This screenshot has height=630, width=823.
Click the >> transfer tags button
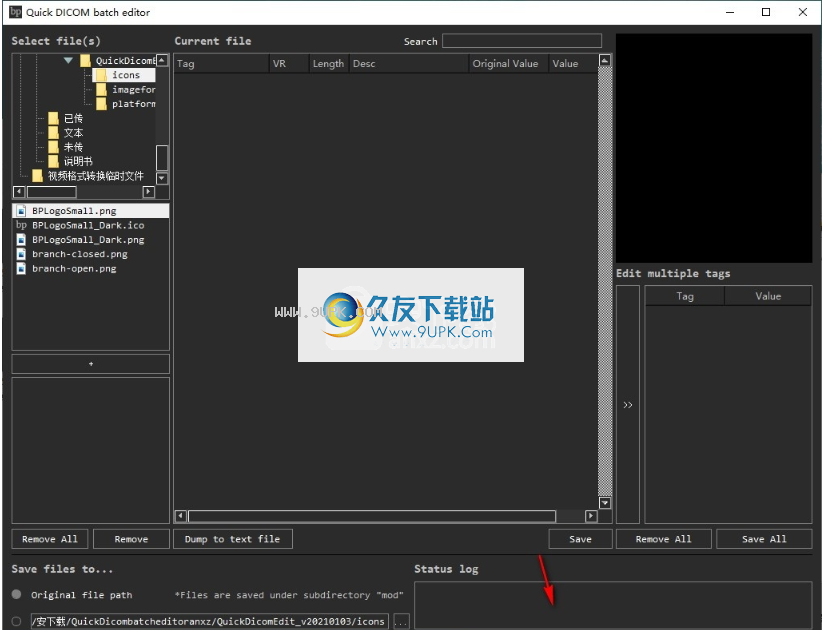628,404
